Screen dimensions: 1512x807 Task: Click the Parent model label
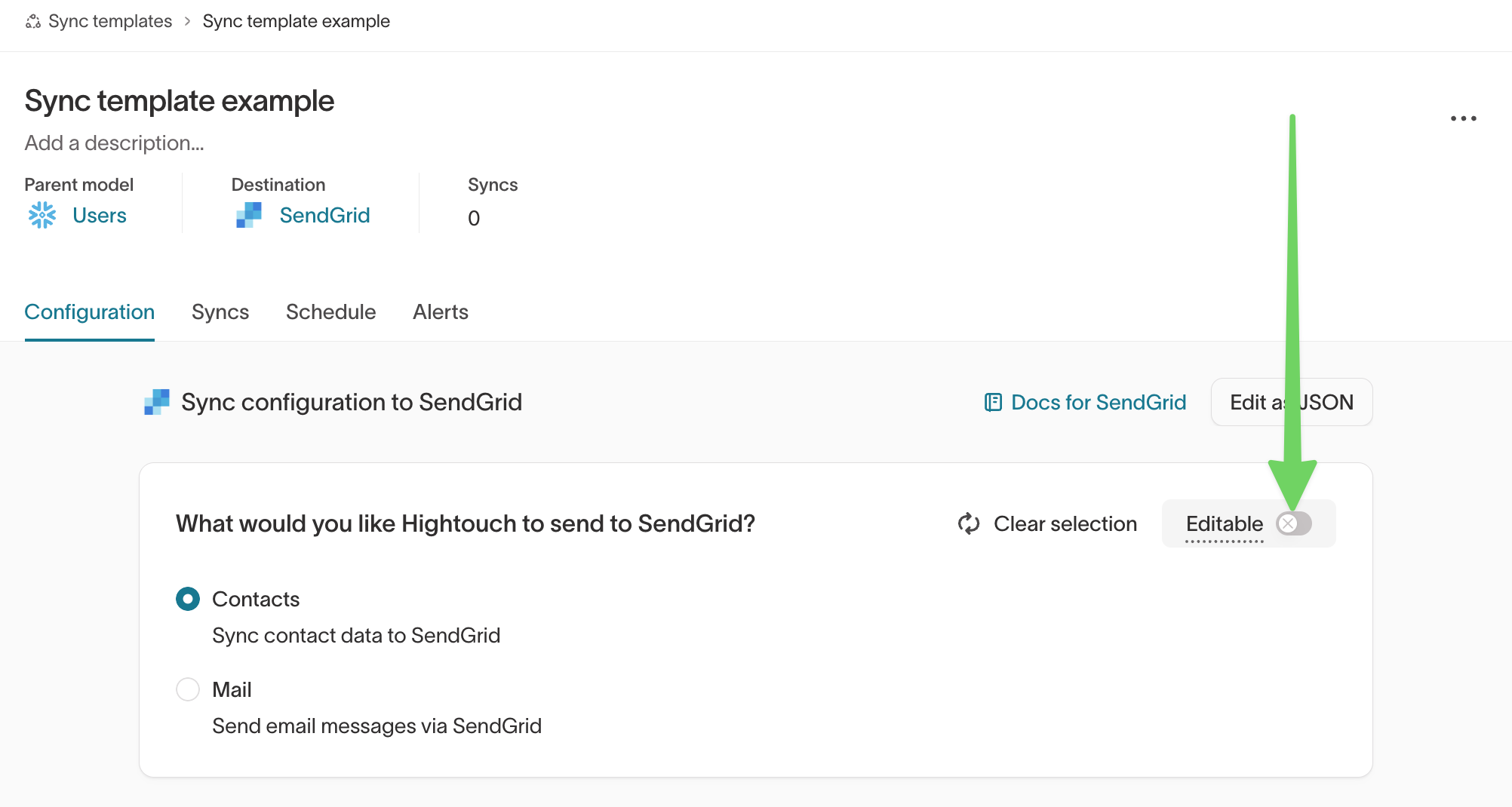pyautogui.click(x=79, y=185)
